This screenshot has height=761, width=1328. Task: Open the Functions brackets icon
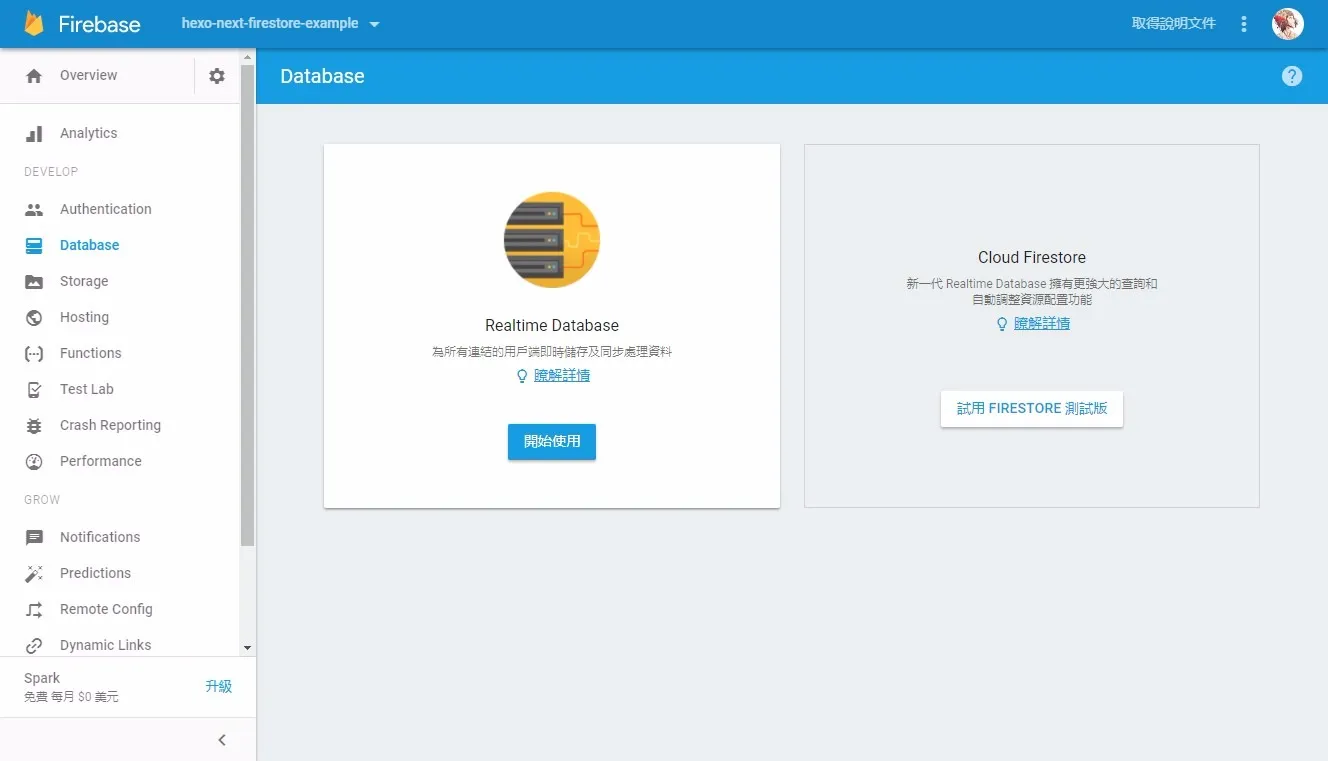point(34,353)
